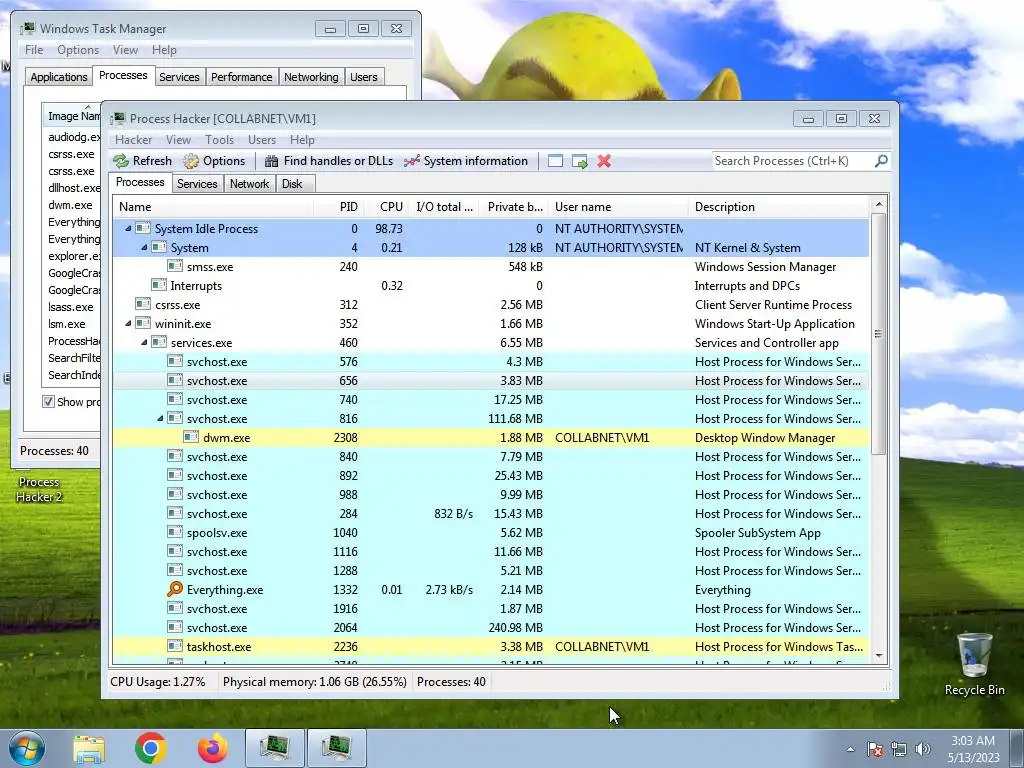Click the Find handles or DLLs binoculars icon
The width and height of the screenshot is (1024, 768).
[x=271, y=161]
